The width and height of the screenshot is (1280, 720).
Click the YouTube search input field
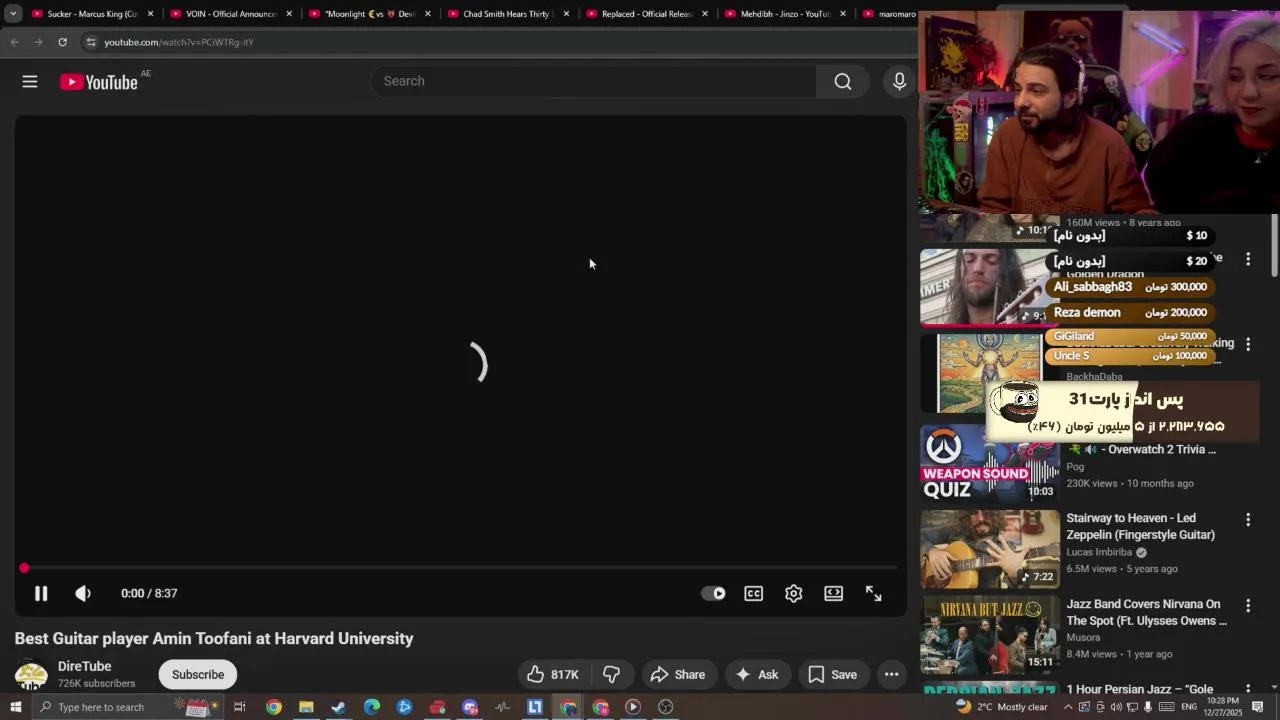(x=594, y=81)
